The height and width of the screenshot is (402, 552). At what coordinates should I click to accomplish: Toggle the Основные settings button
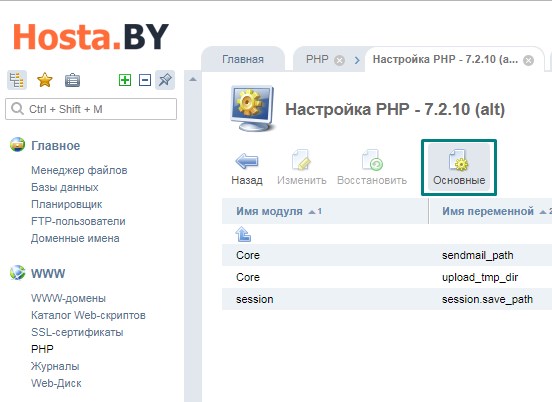[x=459, y=168]
